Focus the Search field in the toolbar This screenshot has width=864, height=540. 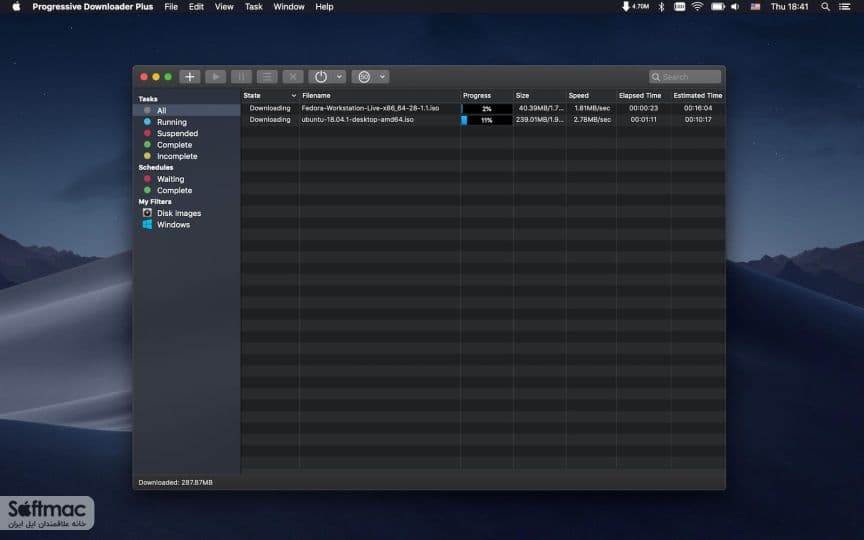click(x=685, y=77)
